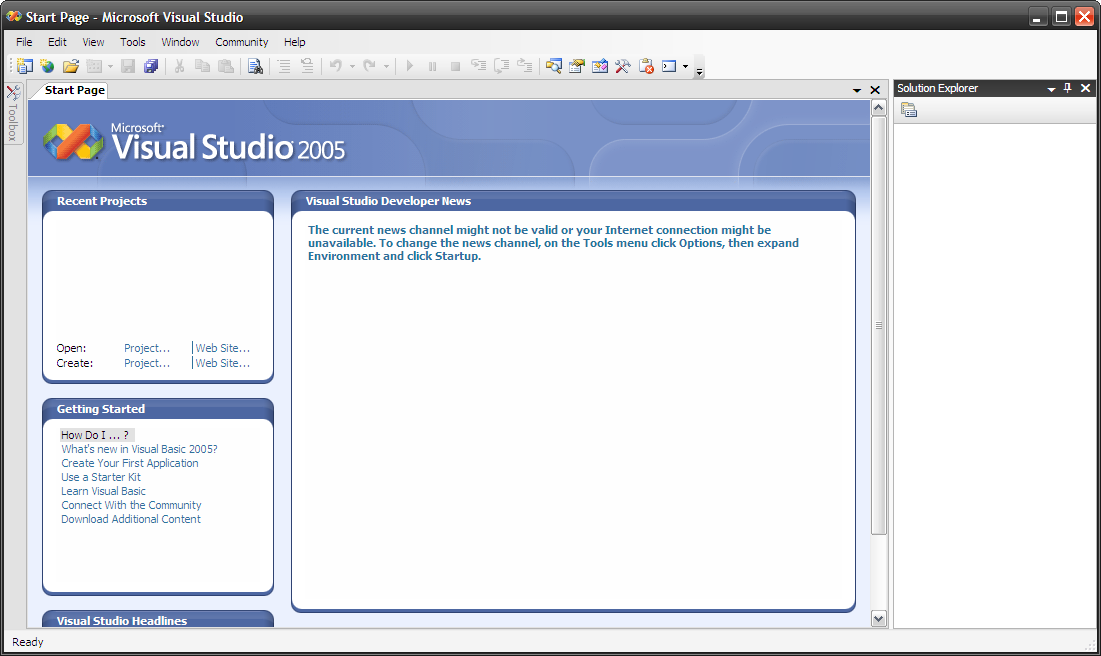This screenshot has height=656, width=1101.
Task: Click the Find in Files icon
Action: 255,66
